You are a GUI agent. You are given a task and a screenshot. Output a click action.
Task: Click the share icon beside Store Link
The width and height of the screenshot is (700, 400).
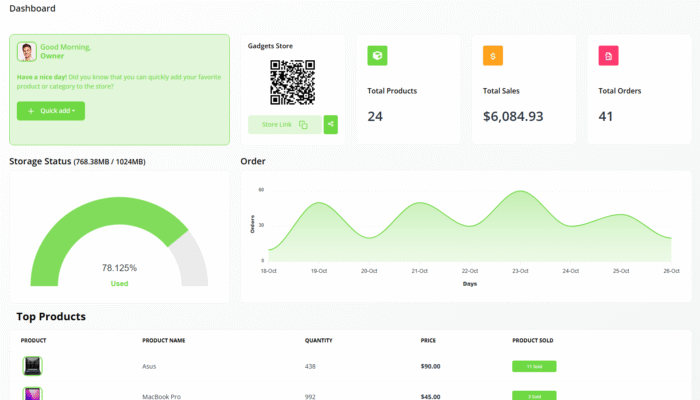tap(331, 125)
